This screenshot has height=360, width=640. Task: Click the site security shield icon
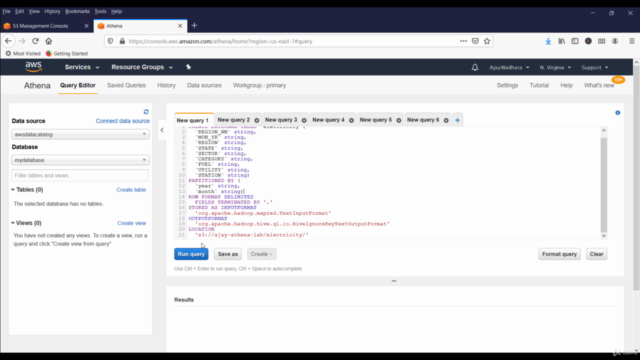[x=110, y=41]
